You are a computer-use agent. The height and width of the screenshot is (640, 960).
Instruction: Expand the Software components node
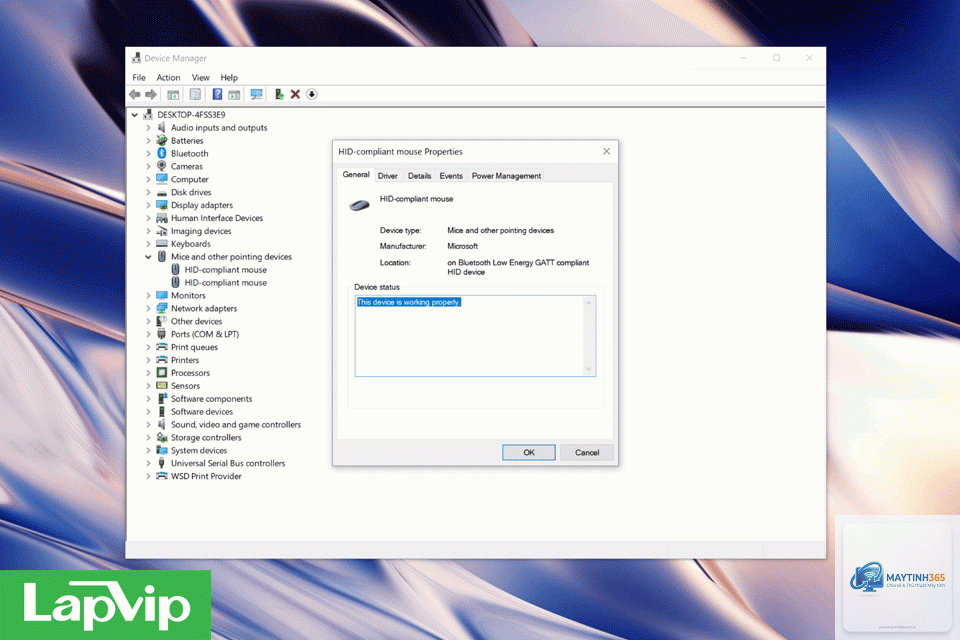[x=148, y=399]
